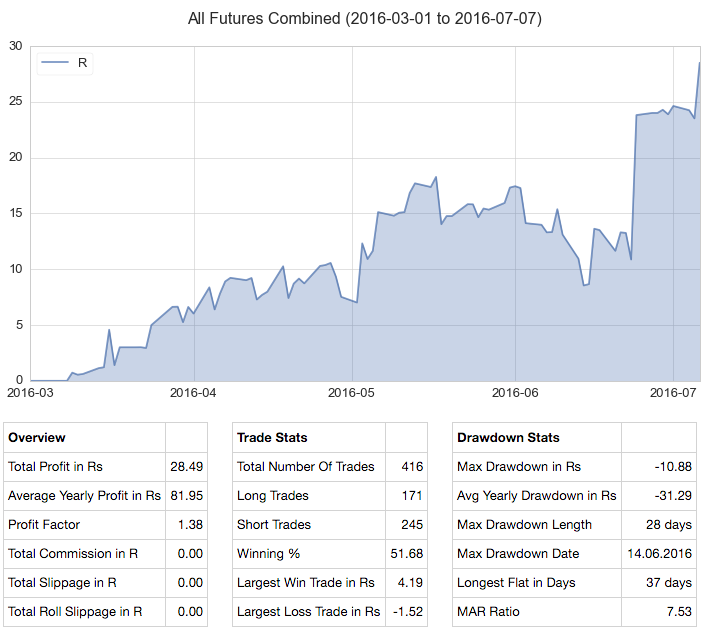Select the Short Trades value 245
Image resolution: width=709 pixels, height=634 pixels.
point(411,524)
